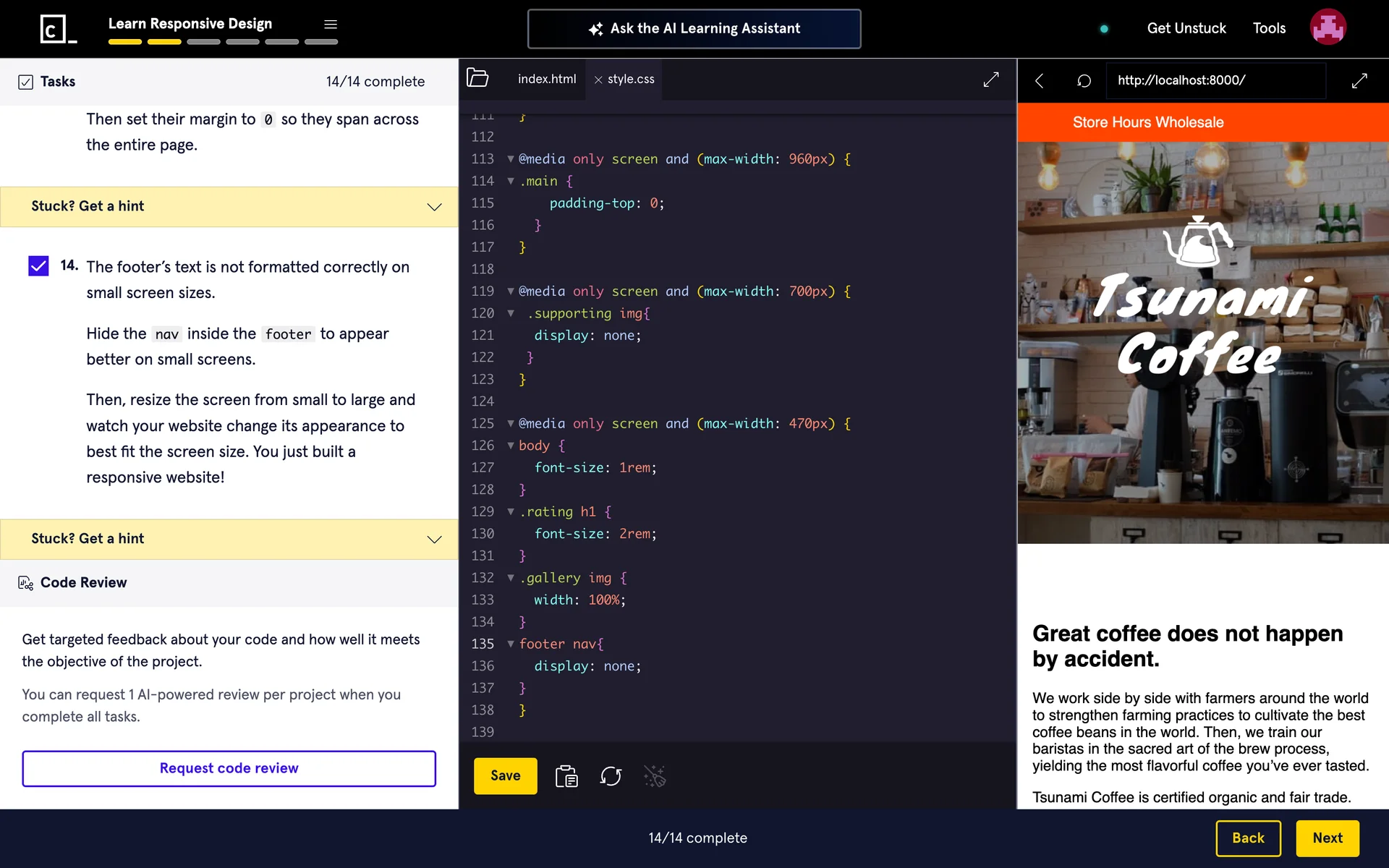The height and width of the screenshot is (868, 1389).
Task: Switch to the index.html tab
Action: click(546, 79)
